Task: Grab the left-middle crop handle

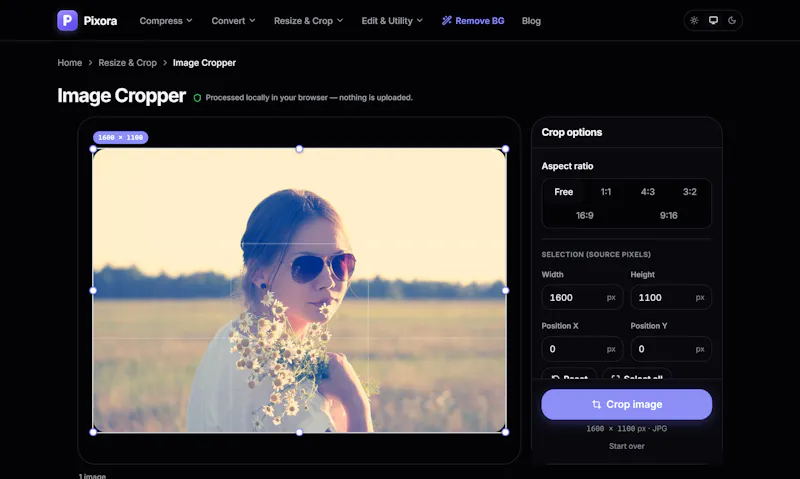Action: click(x=93, y=291)
